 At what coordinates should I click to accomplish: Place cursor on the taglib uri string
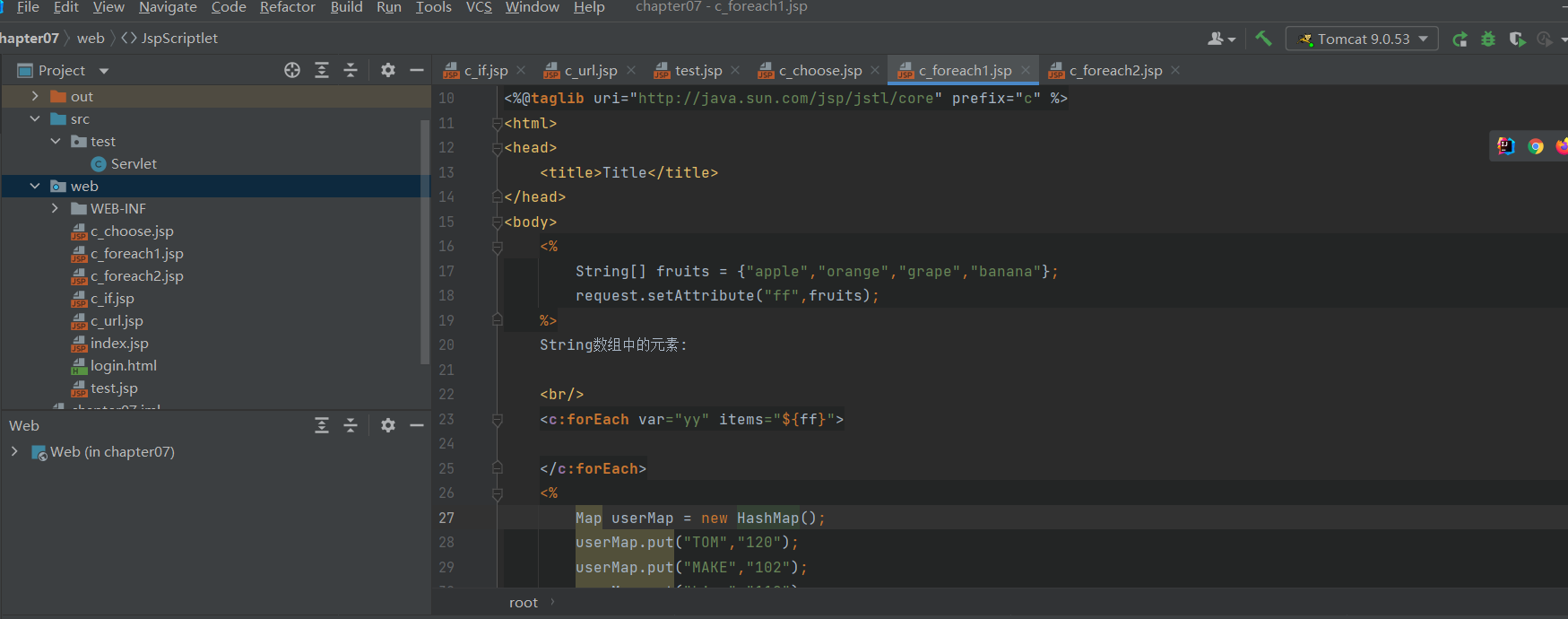(785, 99)
